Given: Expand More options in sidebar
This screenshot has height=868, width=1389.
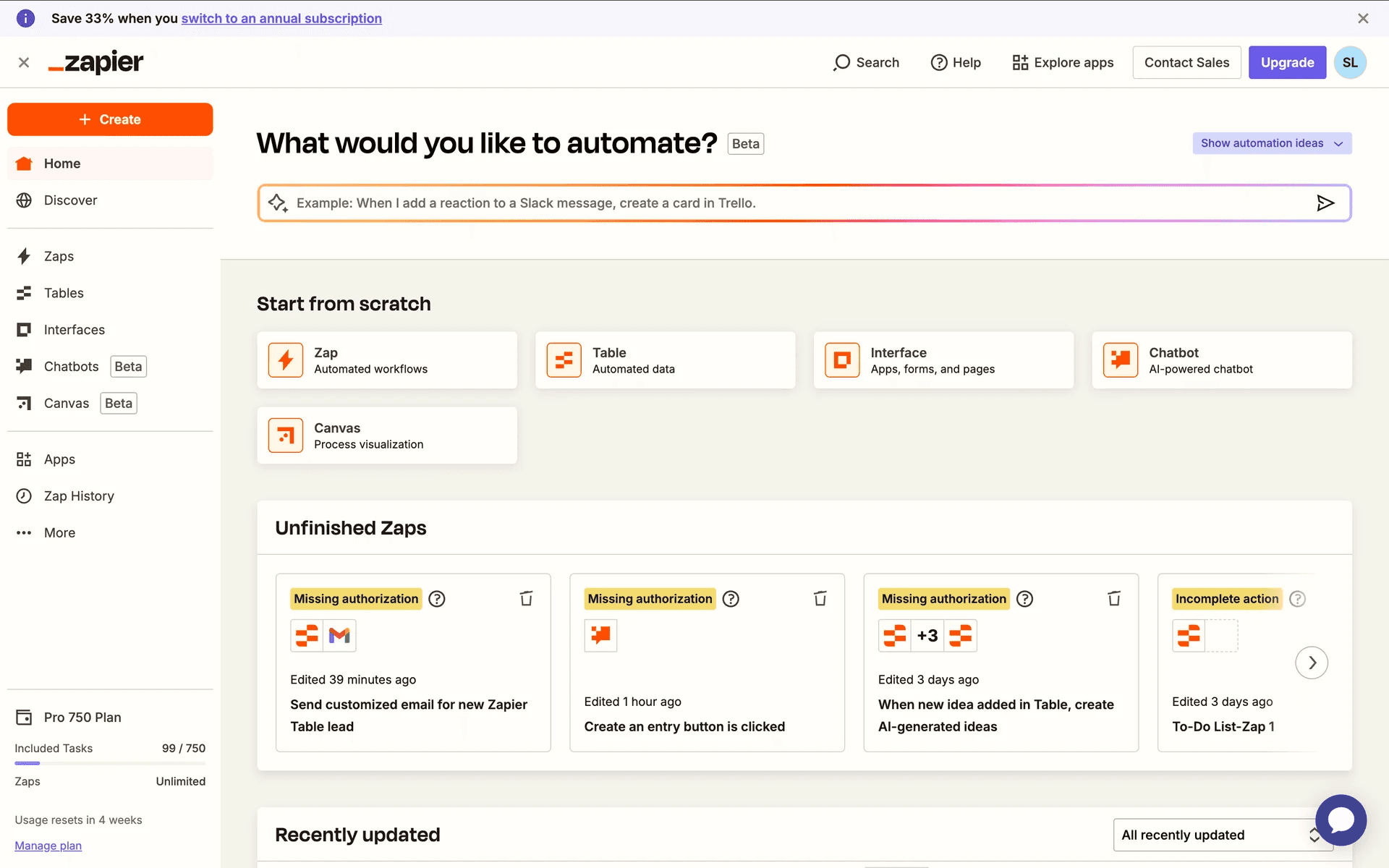Looking at the screenshot, I should point(59,533).
